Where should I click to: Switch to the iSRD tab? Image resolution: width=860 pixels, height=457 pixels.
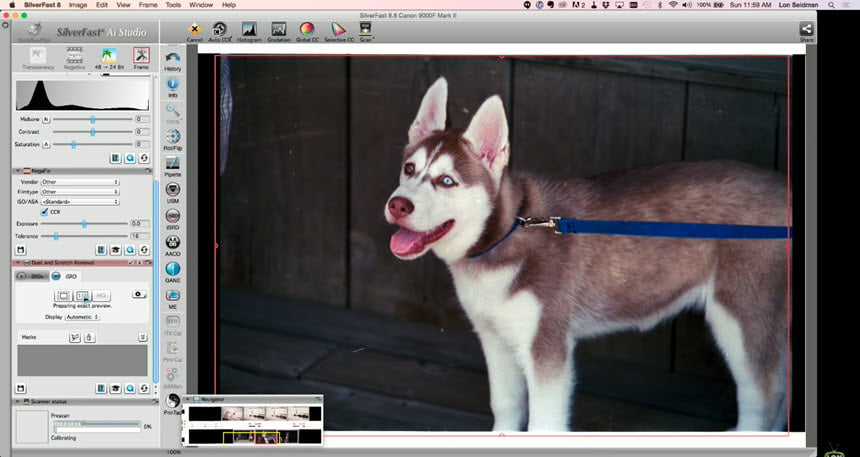click(x=66, y=277)
